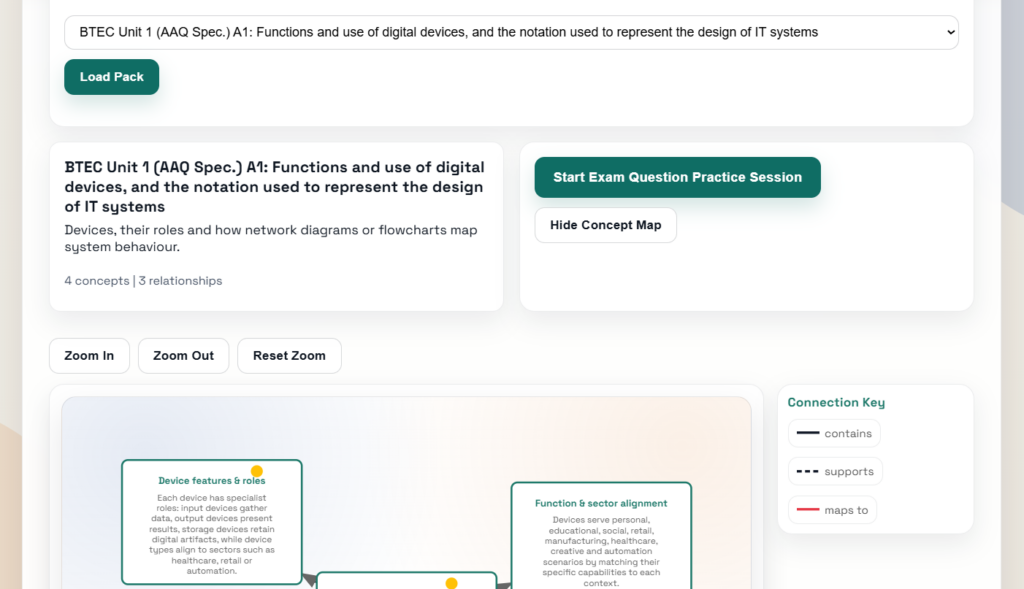The image size is (1024, 589).
Task: Click the 'maps to' connection key entry
Action: coord(833,510)
